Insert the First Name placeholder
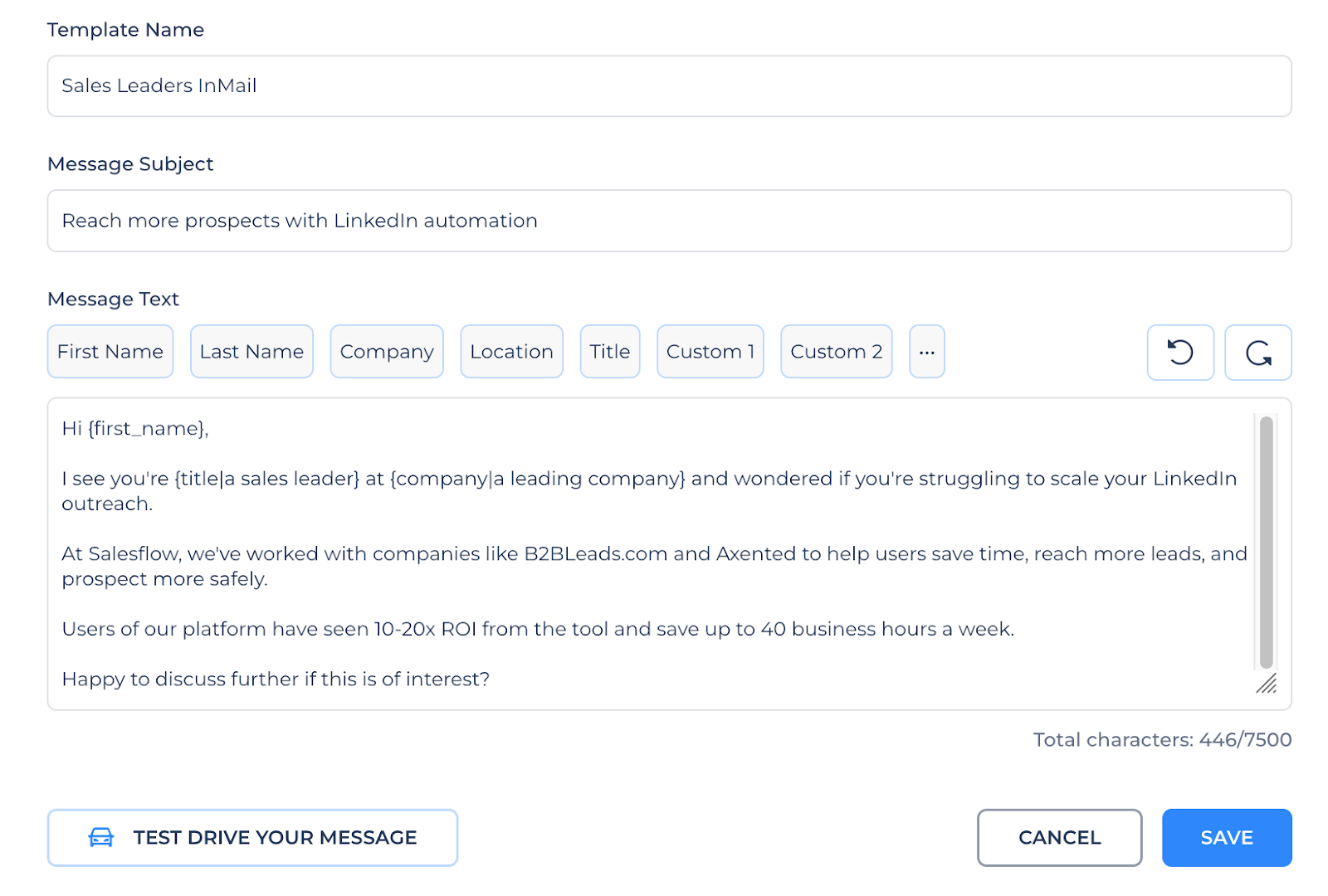The image size is (1328, 896). point(110,352)
